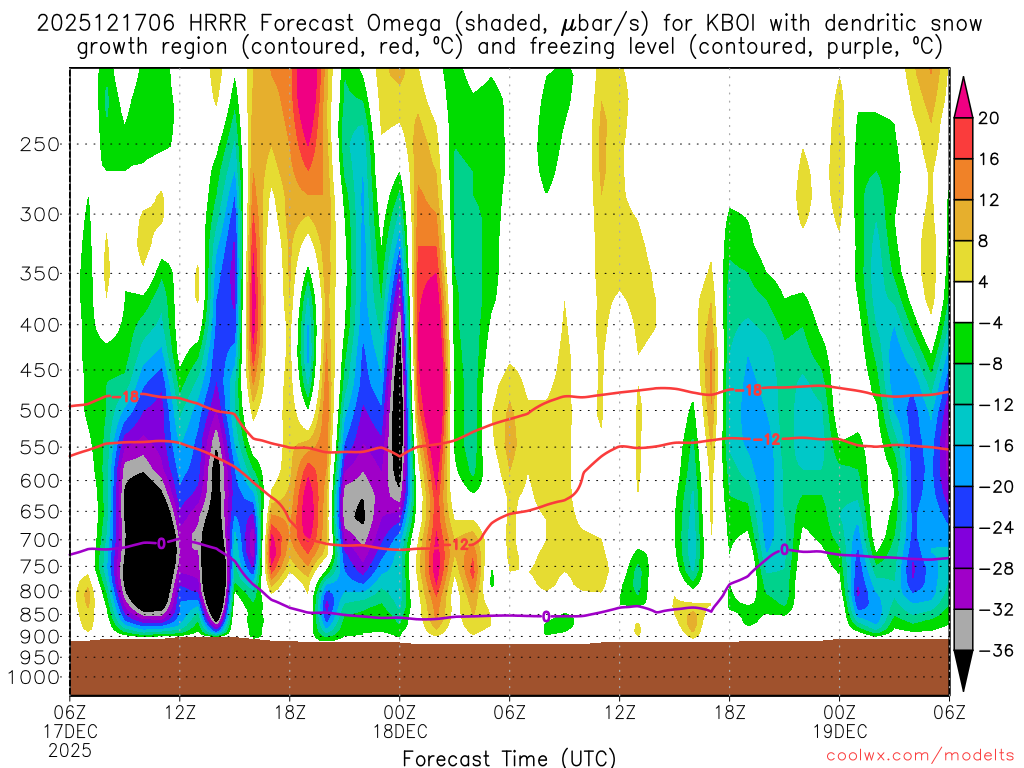Click the Forecast Time (UTC) axis title
This screenshot has width=1024, height=768.
tap(509, 757)
